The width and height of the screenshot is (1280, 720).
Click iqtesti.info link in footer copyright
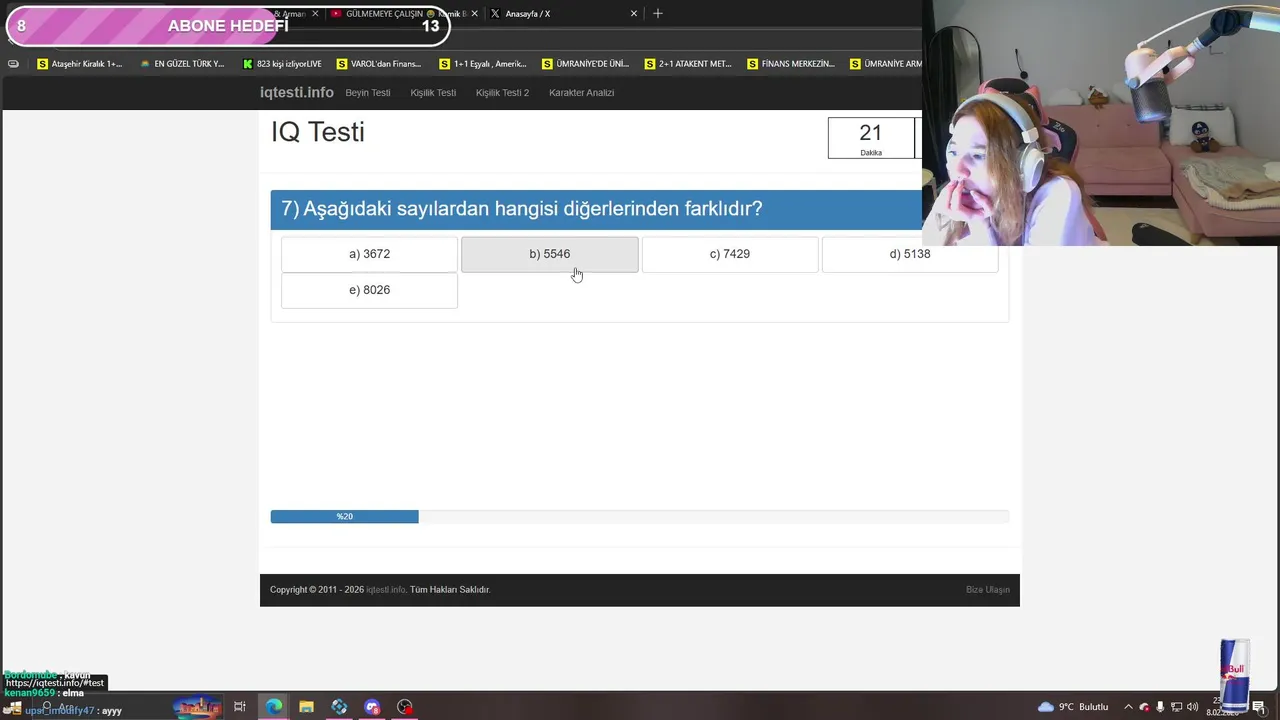click(x=386, y=589)
